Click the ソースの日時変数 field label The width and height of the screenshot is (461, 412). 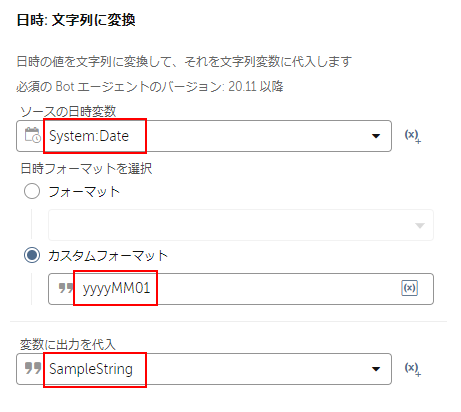tap(68, 111)
